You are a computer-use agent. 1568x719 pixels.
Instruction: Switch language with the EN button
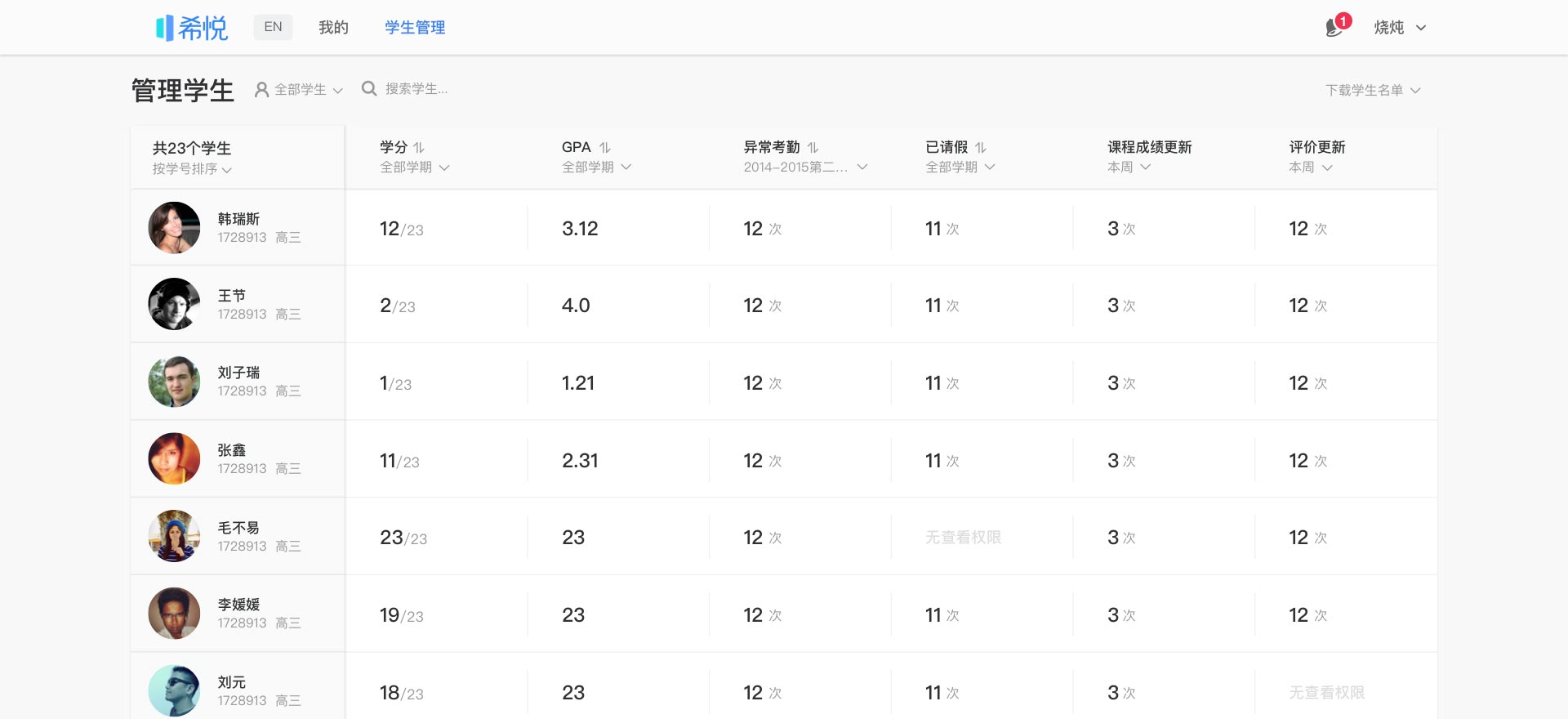(x=273, y=27)
